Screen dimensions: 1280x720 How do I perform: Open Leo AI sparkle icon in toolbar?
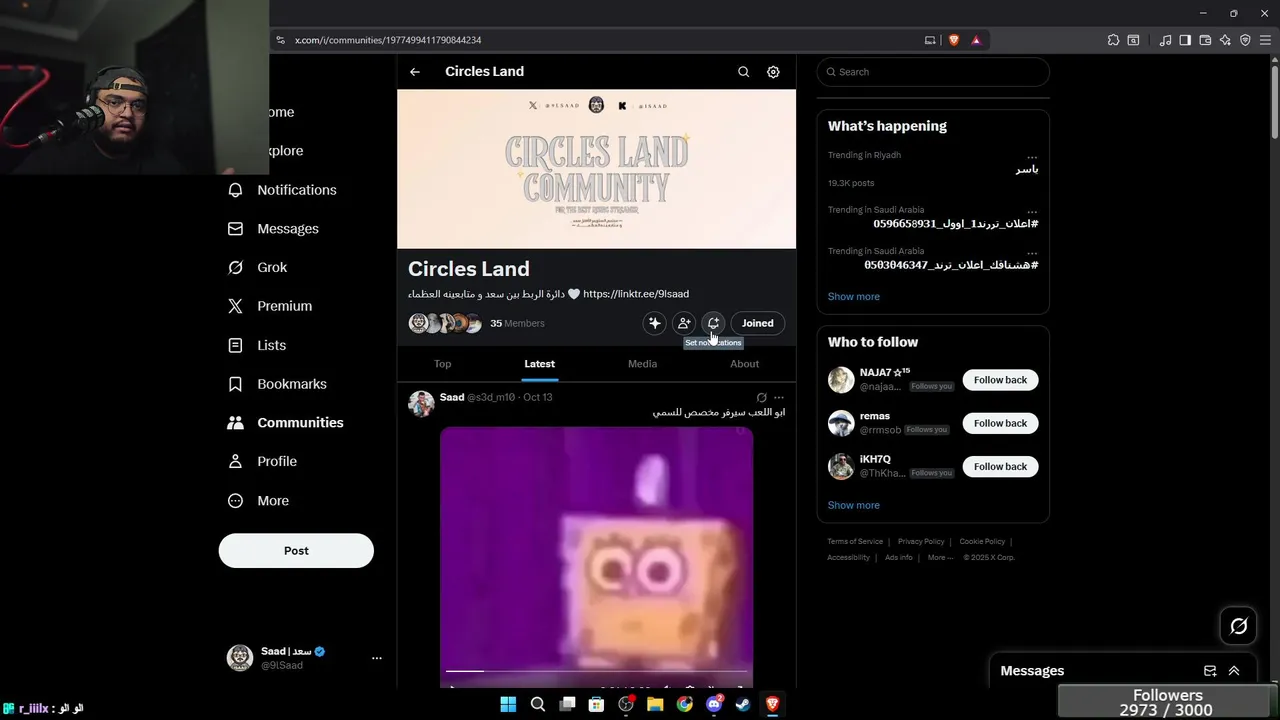click(x=1225, y=40)
